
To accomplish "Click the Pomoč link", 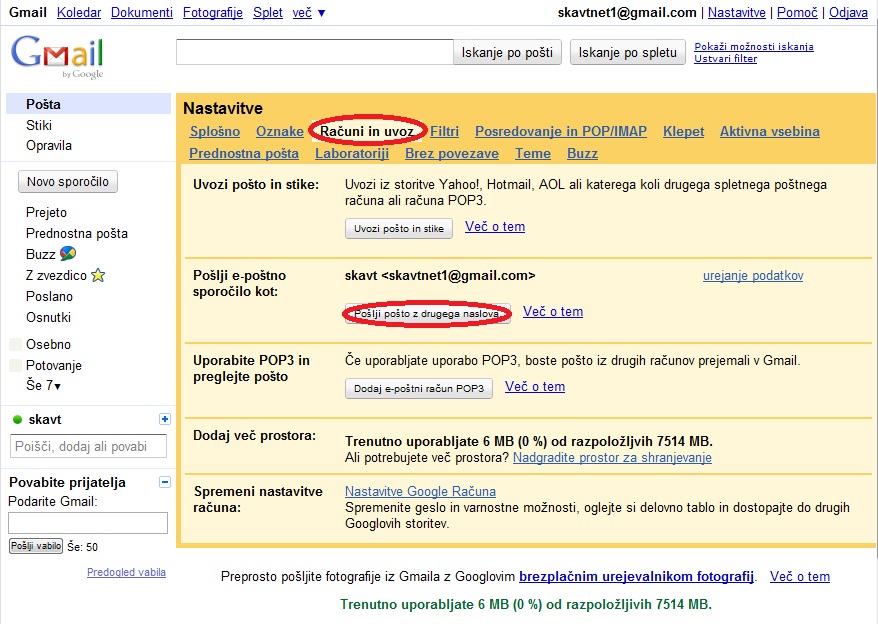I will coord(797,12).
